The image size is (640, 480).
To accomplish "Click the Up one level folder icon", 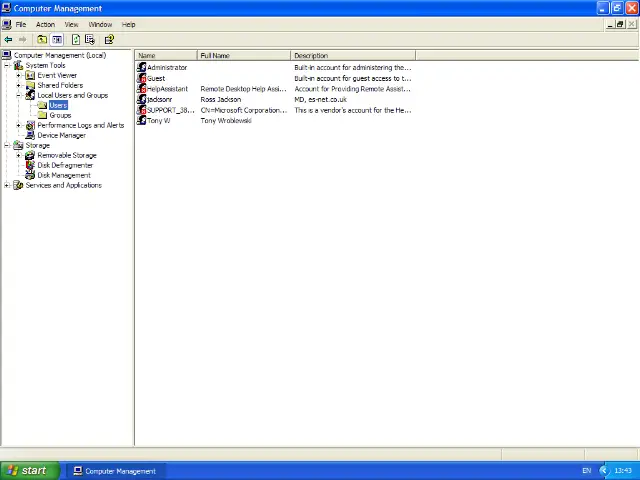I will pyautogui.click(x=42, y=40).
